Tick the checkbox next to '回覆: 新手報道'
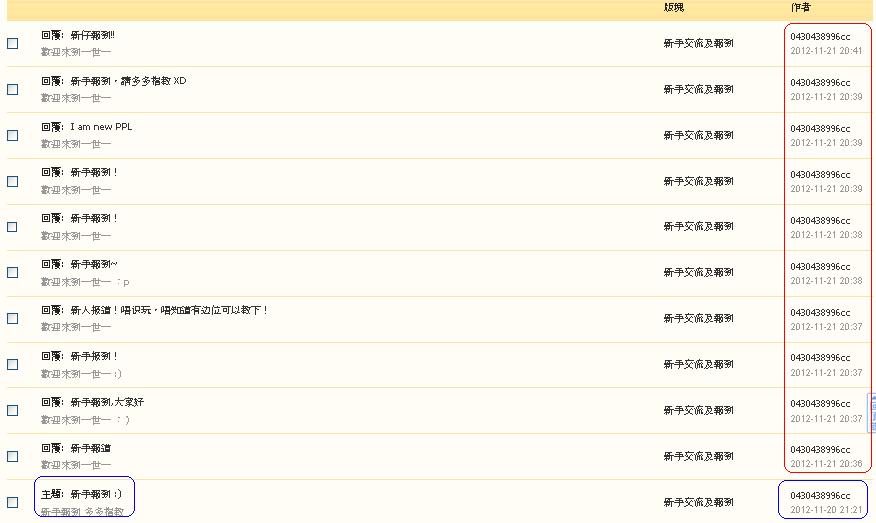 [x=12, y=456]
